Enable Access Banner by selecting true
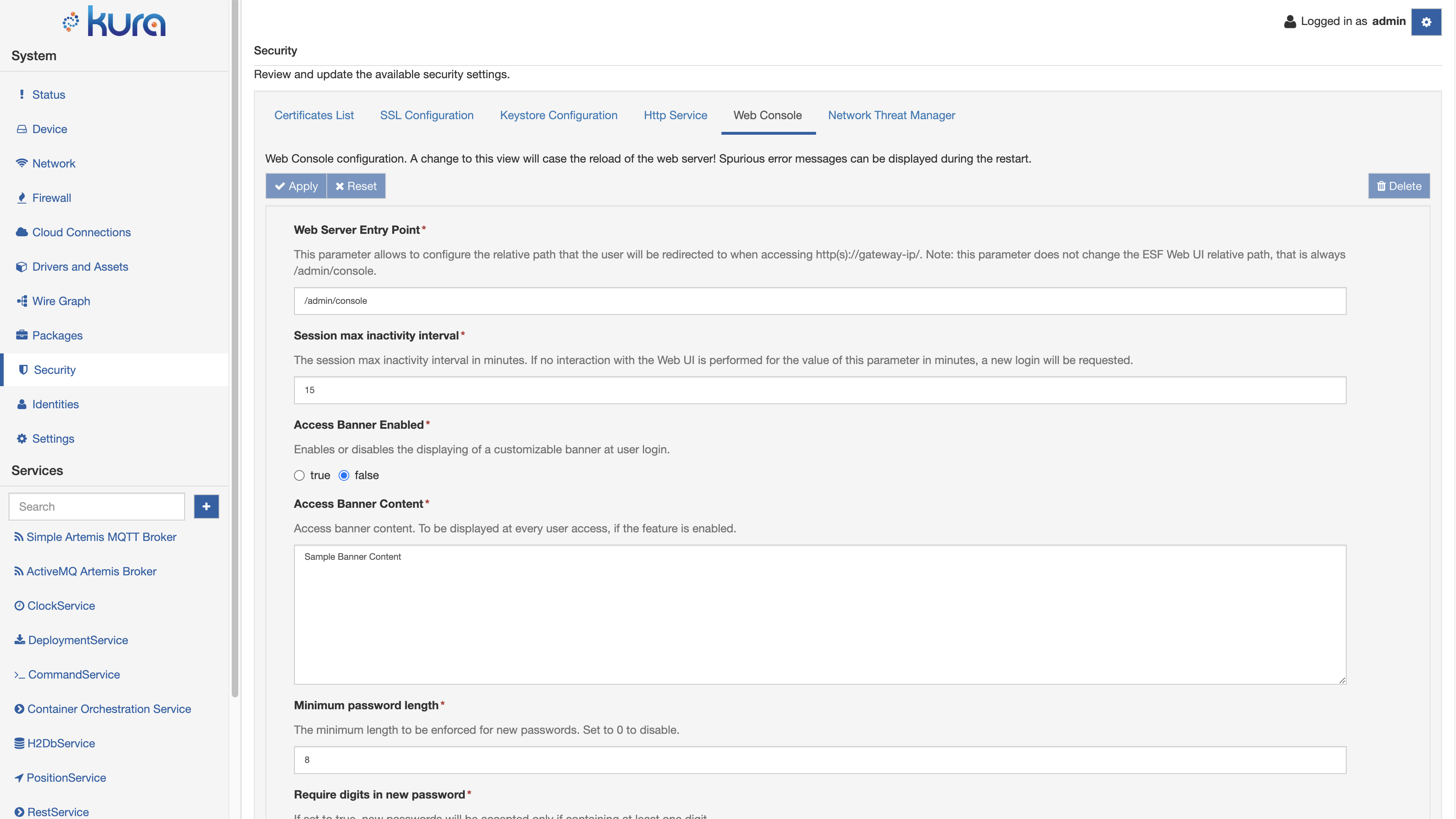The image size is (1456, 819). pyautogui.click(x=299, y=475)
